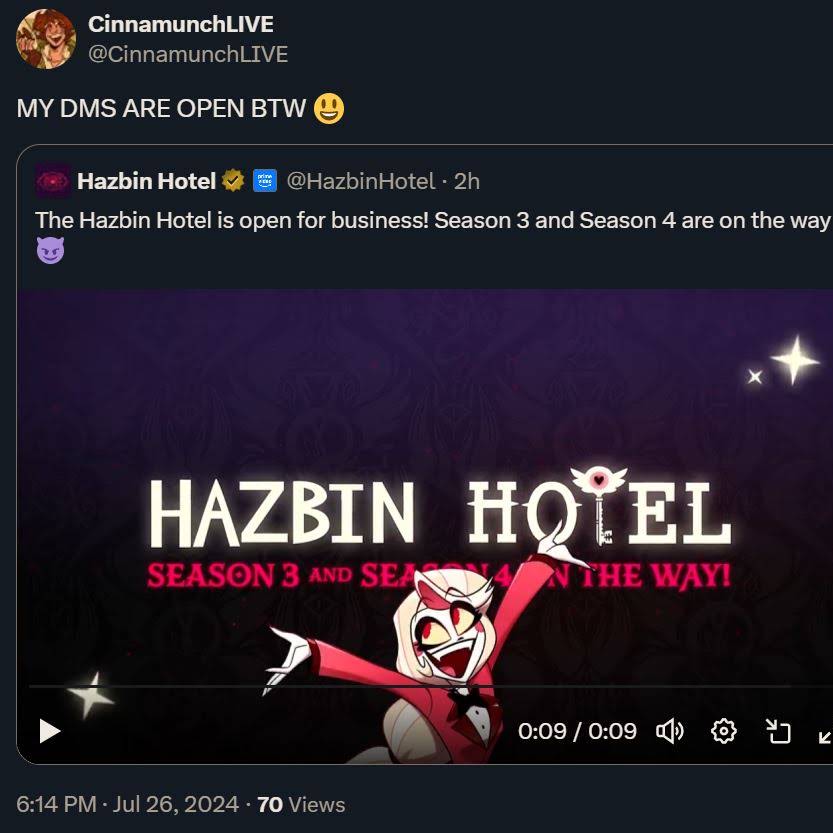Click the Hazbin Hotel account avatar
This screenshot has width=833, height=833.
53,181
